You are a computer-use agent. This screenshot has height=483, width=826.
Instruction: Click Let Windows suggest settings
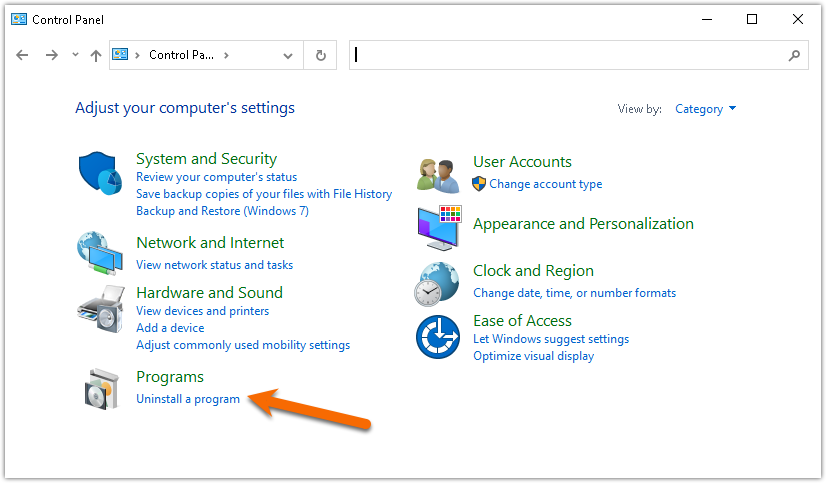551,339
